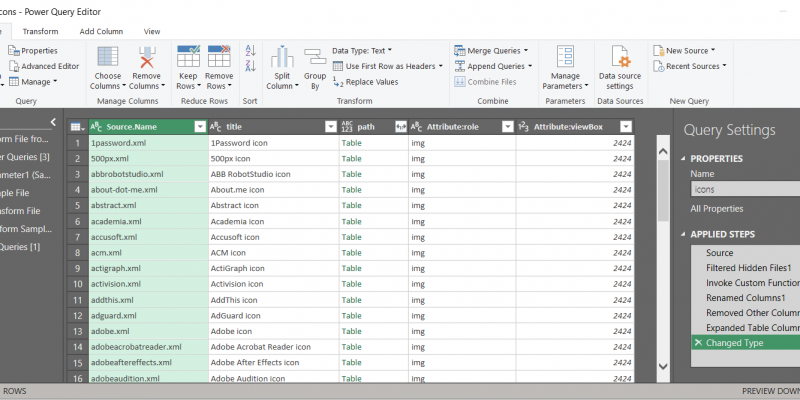
Task: Open the Advanced Editor
Action: (x=44, y=66)
